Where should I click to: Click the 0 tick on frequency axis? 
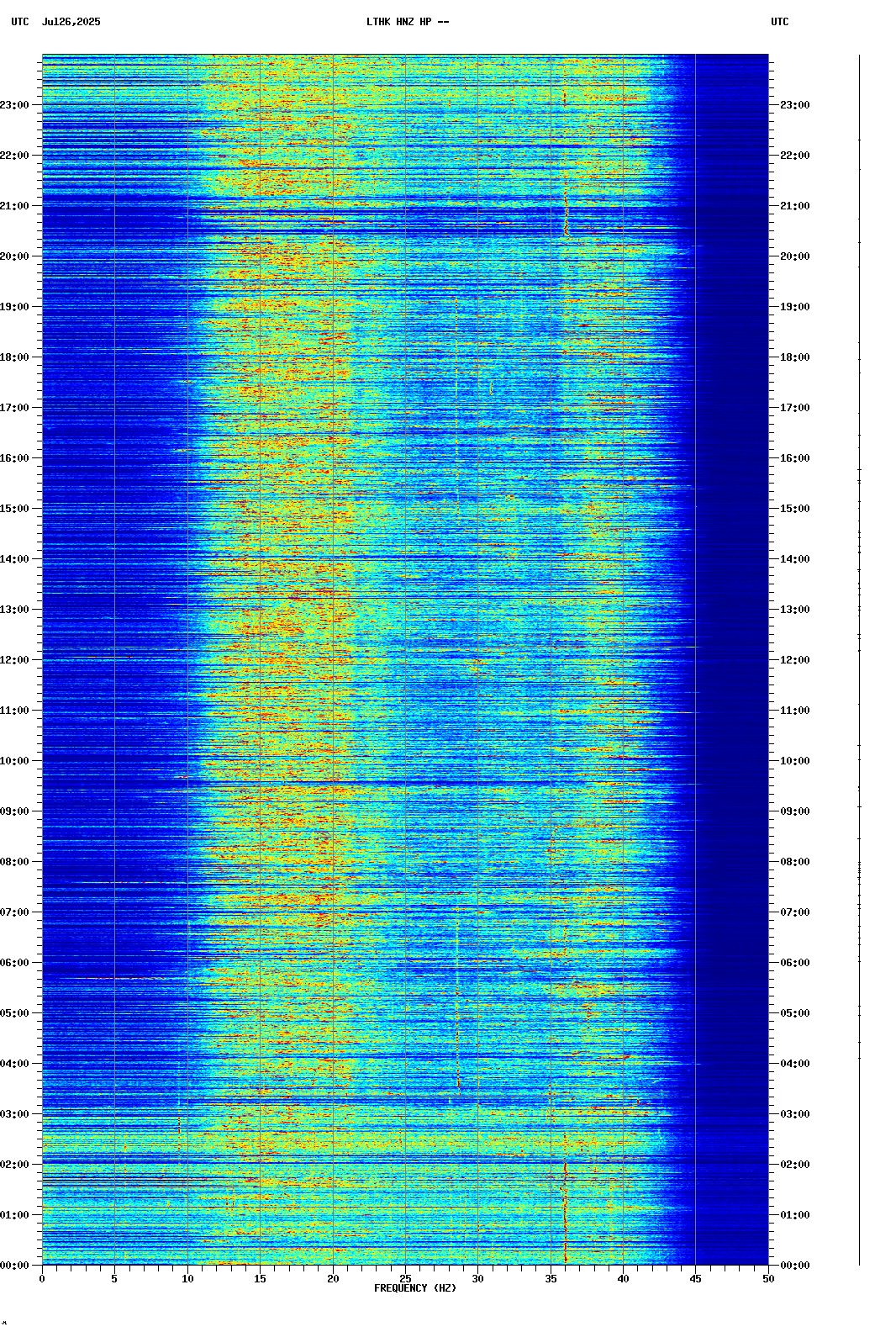(42, 1279)
